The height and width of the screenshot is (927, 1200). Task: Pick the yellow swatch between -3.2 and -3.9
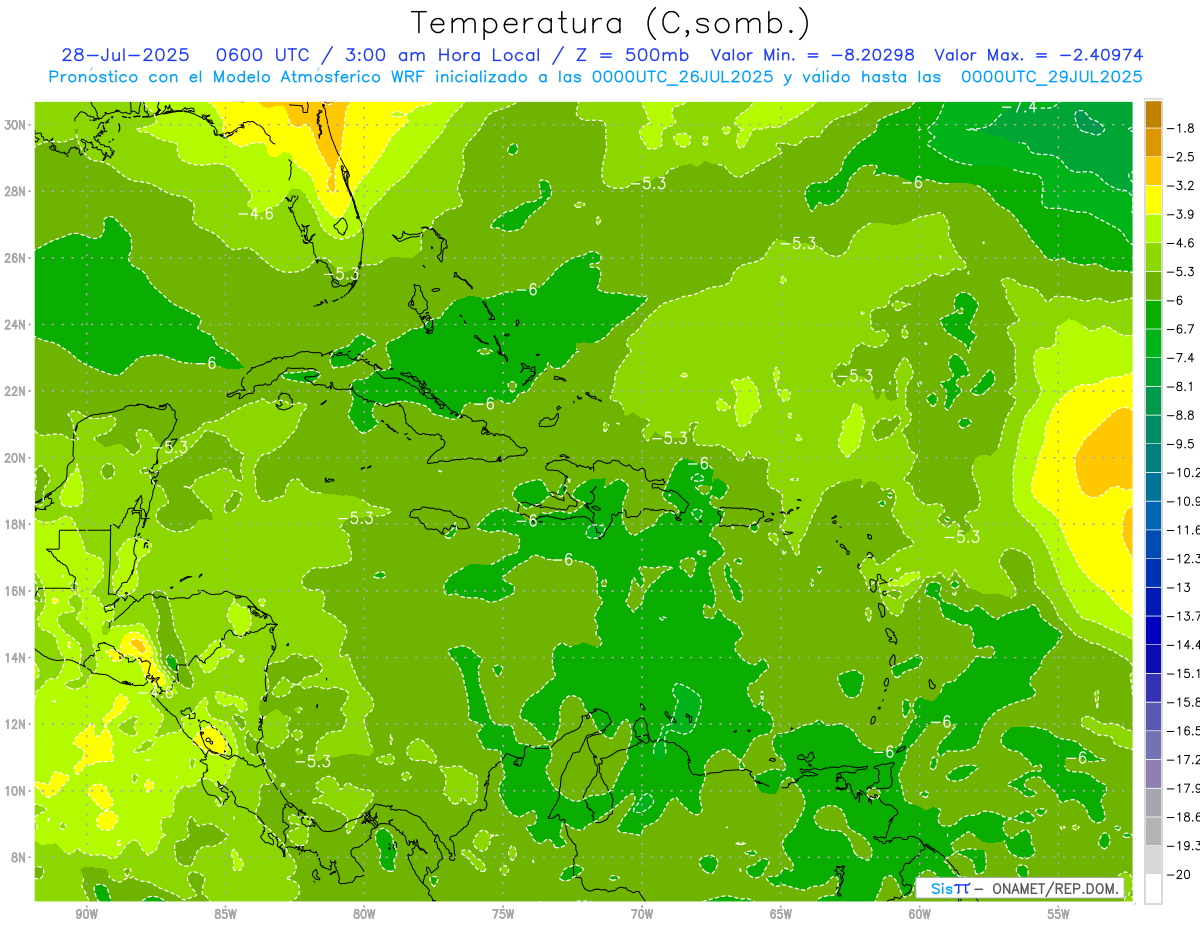(1153, 200)
